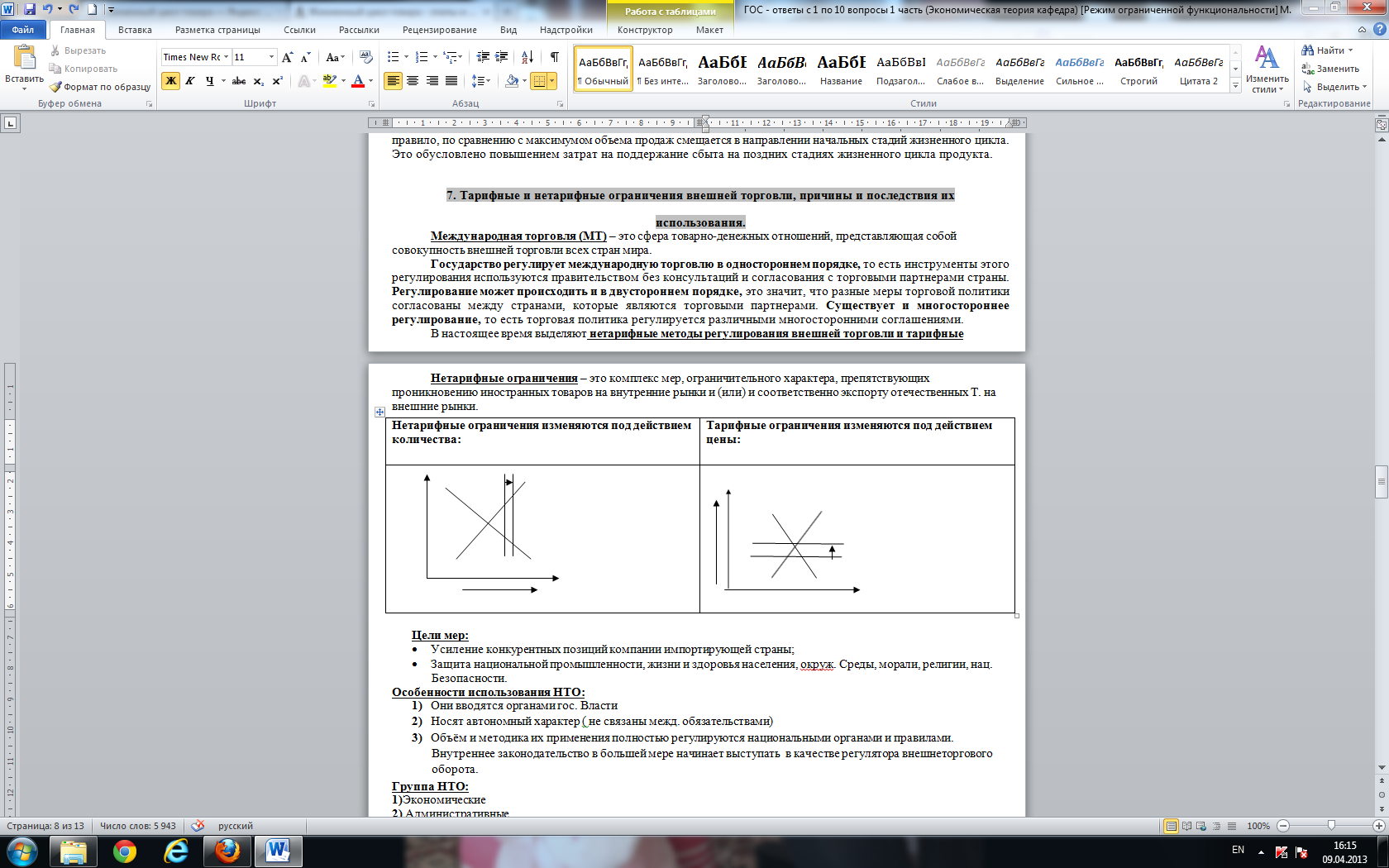The image size is (1389, 868).
Task: Open font name dropdown Times New Roman
Action: pos(227,57)
